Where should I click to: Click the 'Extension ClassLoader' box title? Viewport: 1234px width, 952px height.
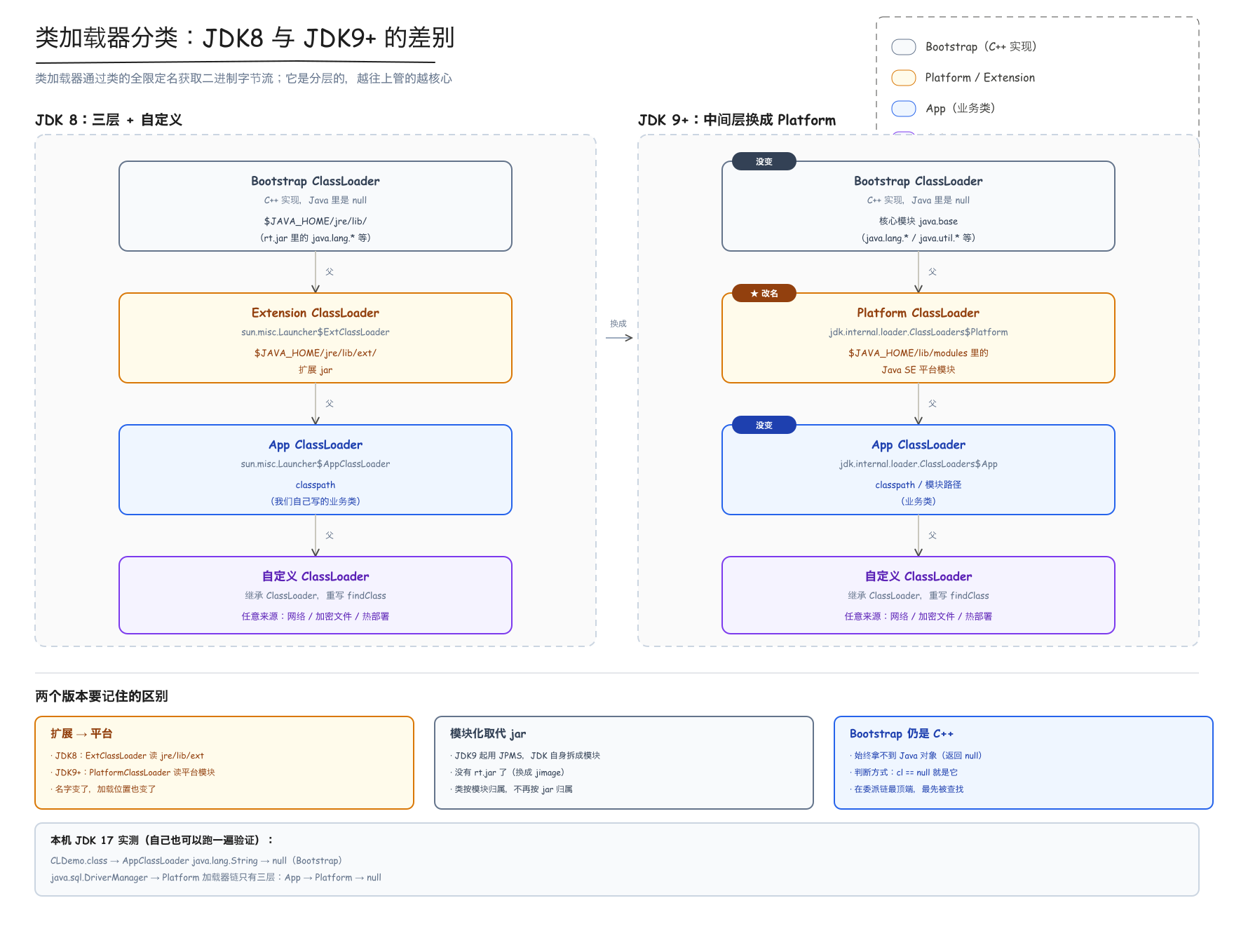316,313
